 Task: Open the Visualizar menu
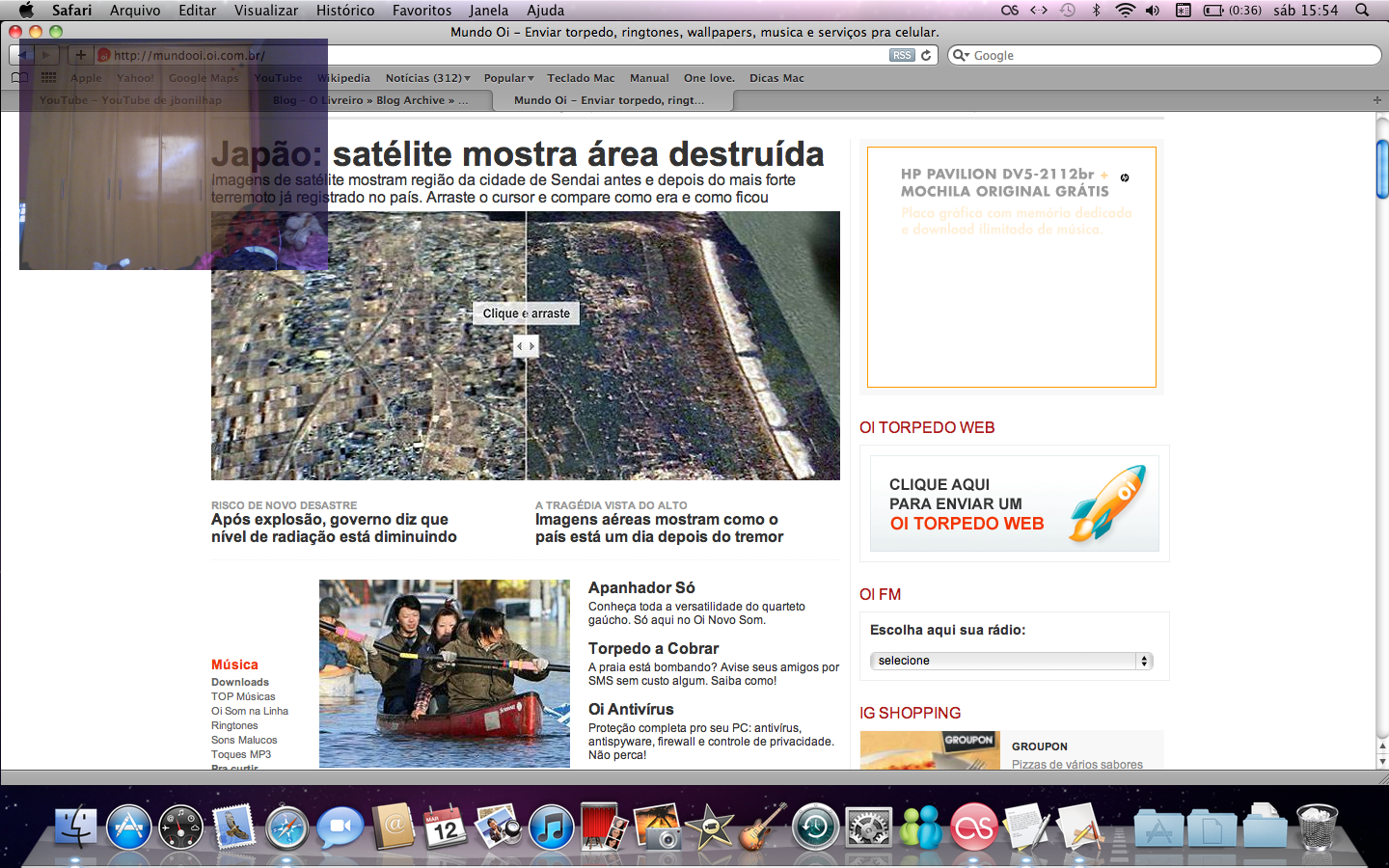(x=266, y=10)
